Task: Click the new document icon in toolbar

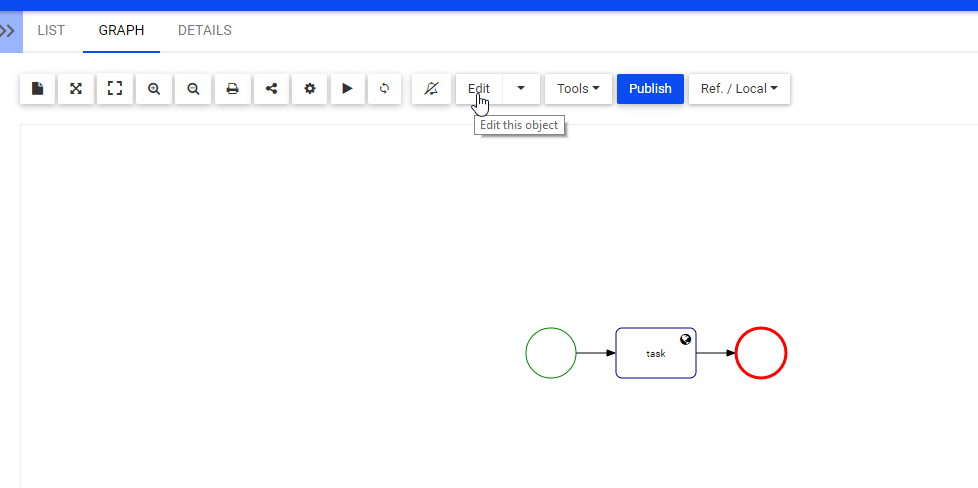Action: 37,89
